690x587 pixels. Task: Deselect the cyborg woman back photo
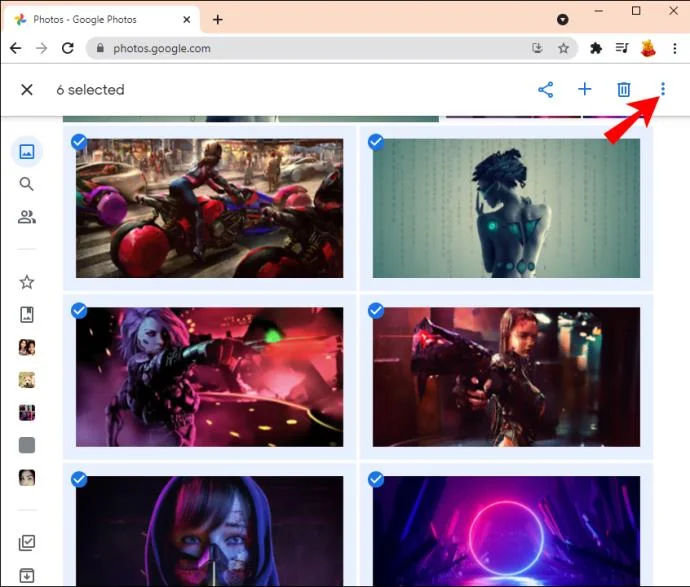pos(376,142)
